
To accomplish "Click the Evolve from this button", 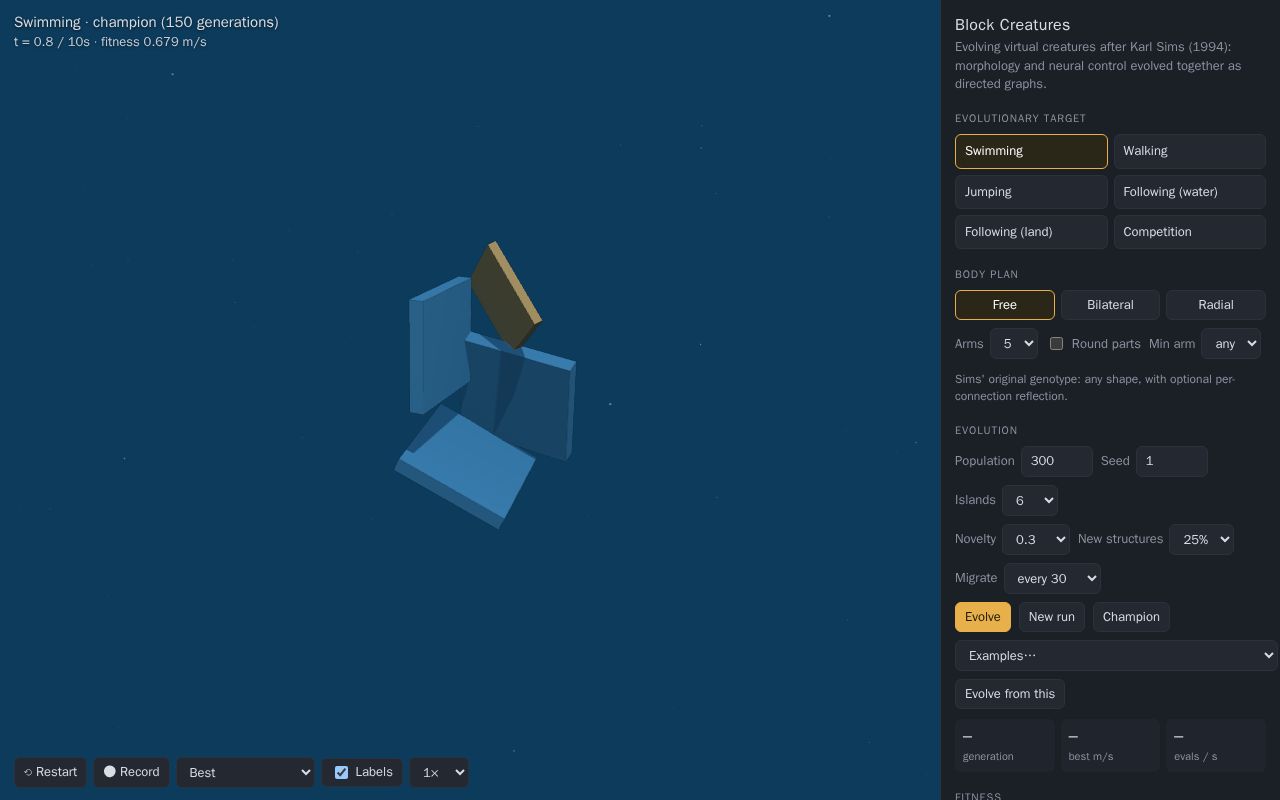I will 1010,694.
